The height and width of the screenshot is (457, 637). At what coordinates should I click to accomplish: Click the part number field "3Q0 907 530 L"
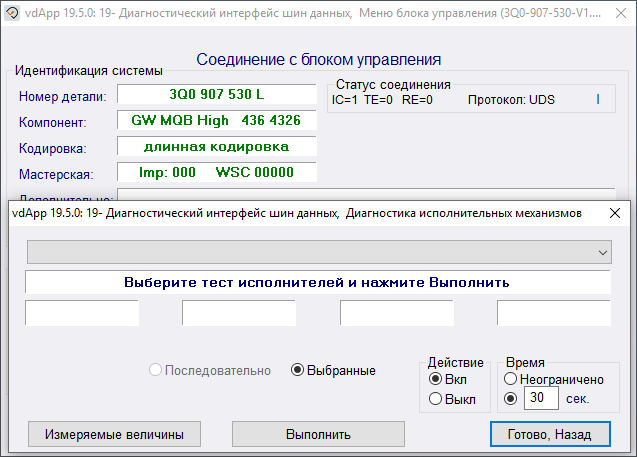click(x=217, y=94)
